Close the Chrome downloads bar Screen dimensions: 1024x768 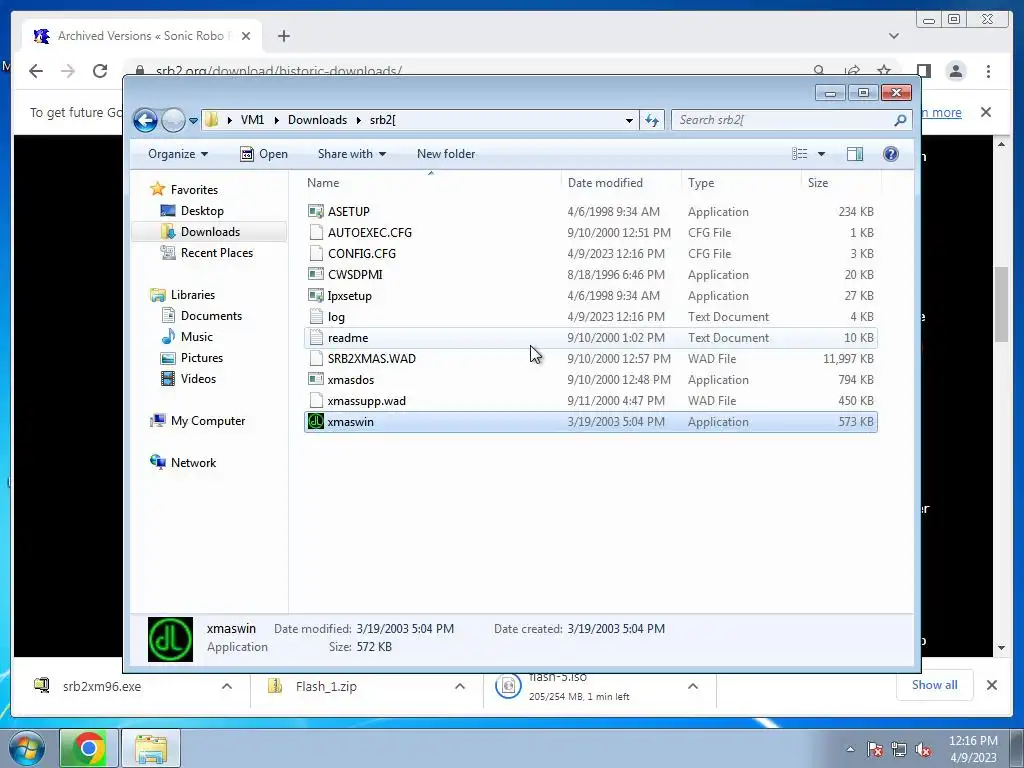991,685
